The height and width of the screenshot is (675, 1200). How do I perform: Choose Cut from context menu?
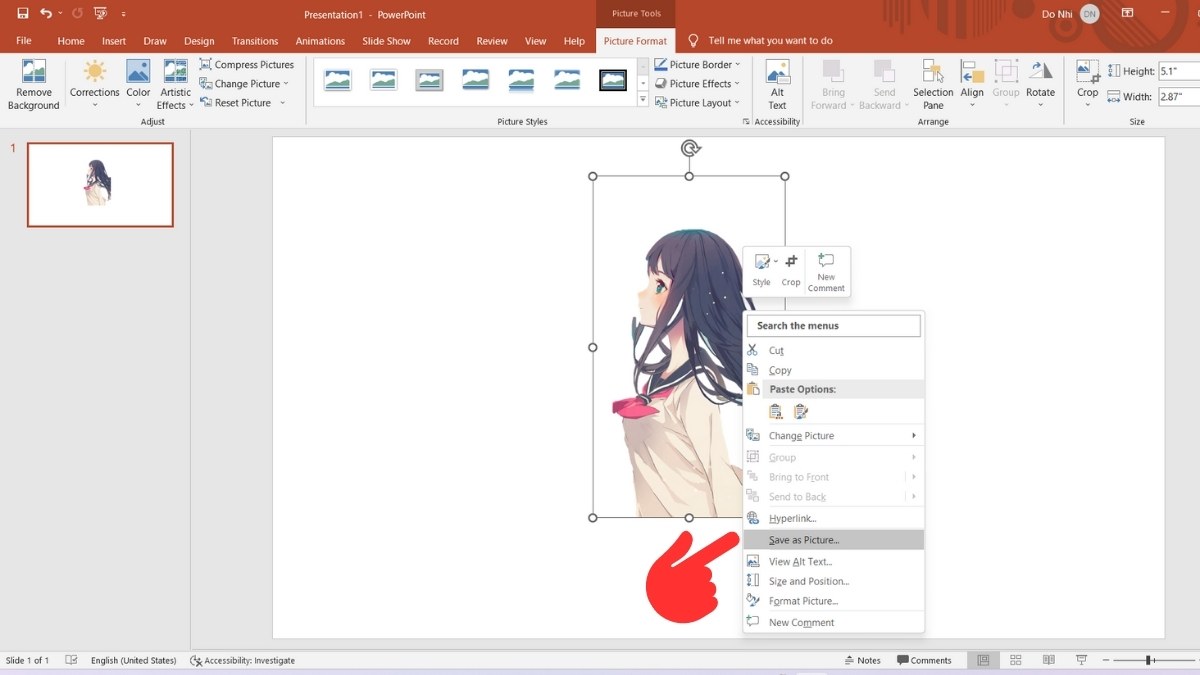tap(834, 350)
